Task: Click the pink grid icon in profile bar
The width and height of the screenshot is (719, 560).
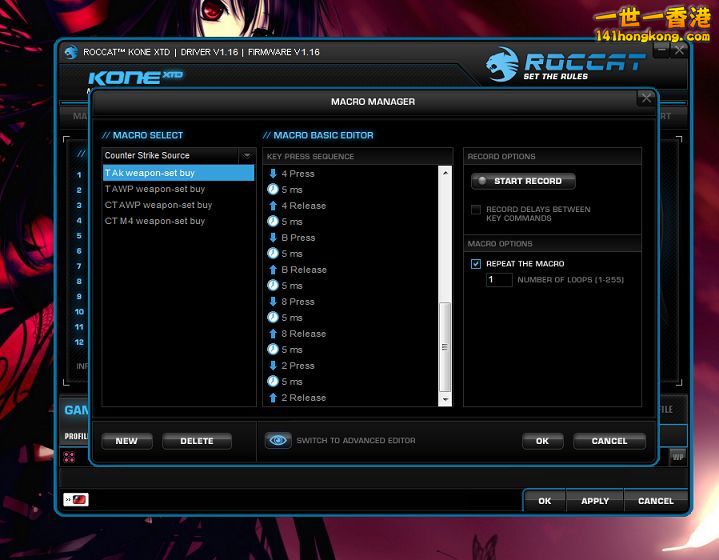Action: tap(69, 457)
